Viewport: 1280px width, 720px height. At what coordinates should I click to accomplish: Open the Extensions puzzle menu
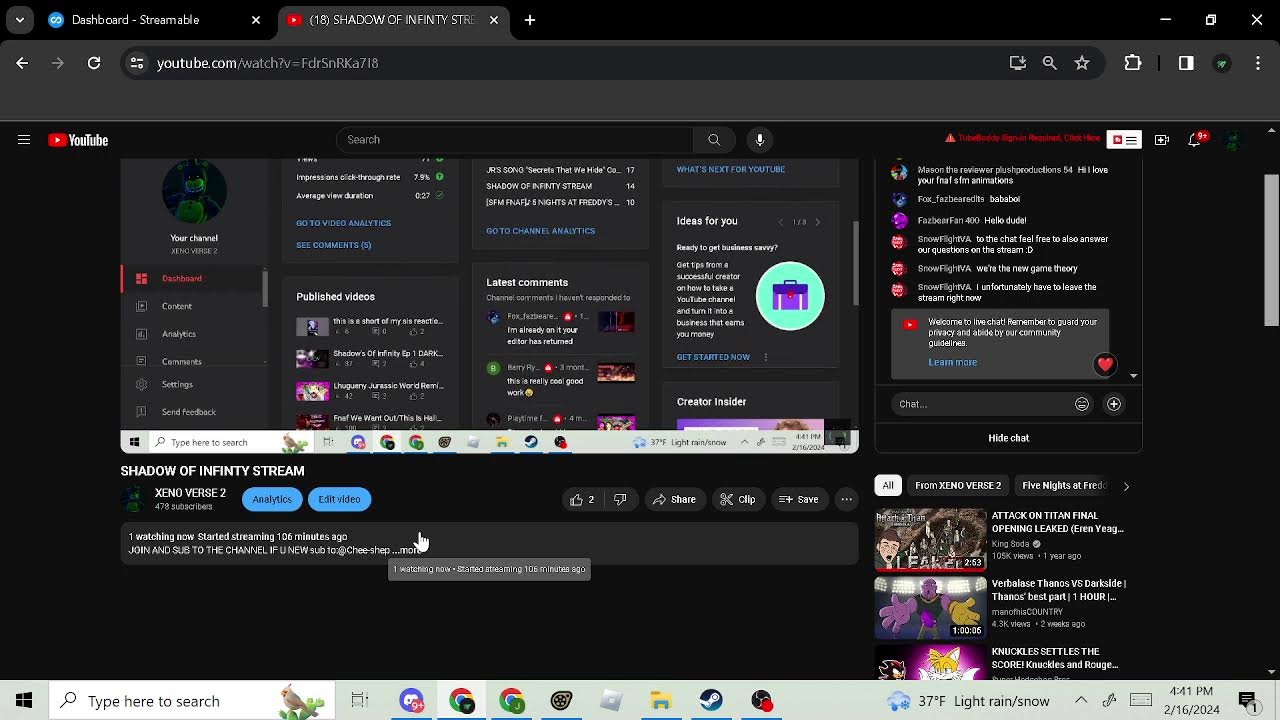click(x=1133, y=63)
